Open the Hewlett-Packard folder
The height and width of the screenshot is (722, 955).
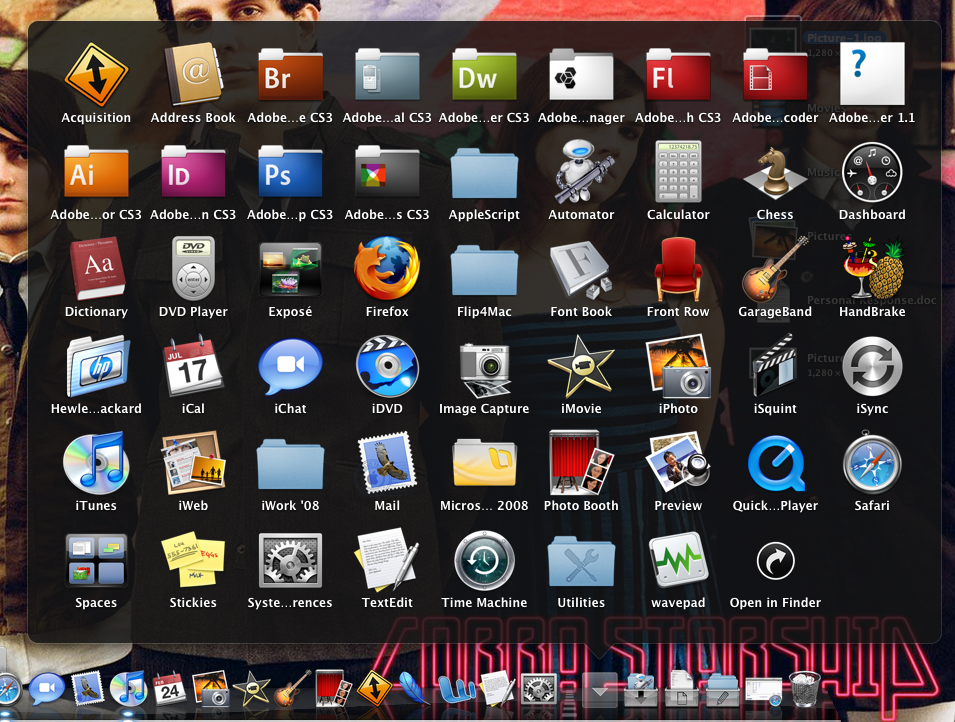[96, 366]
